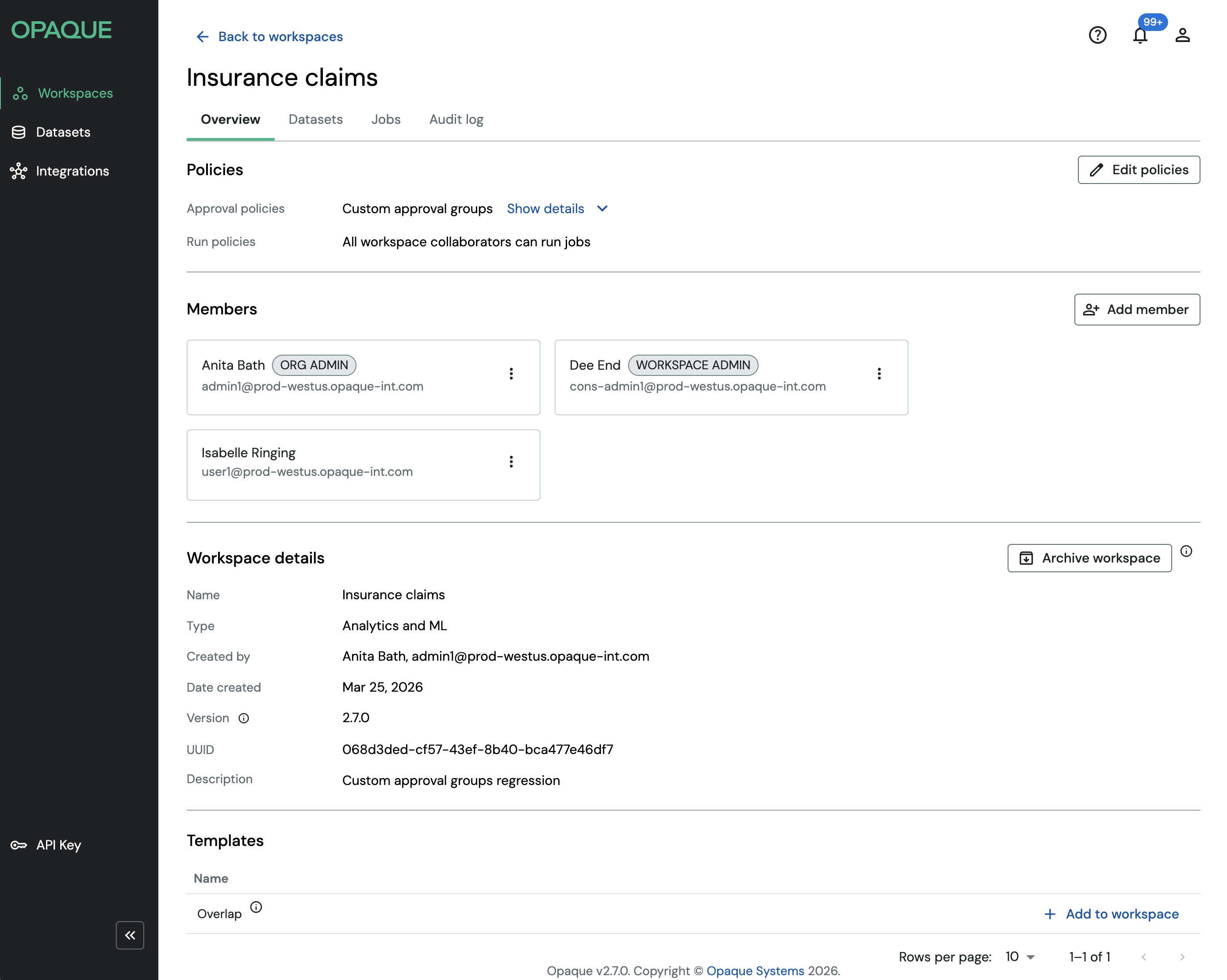
Task: Open notifications bell with 99+ badge
Action: pyautogui.click(x=1139, y=35)
